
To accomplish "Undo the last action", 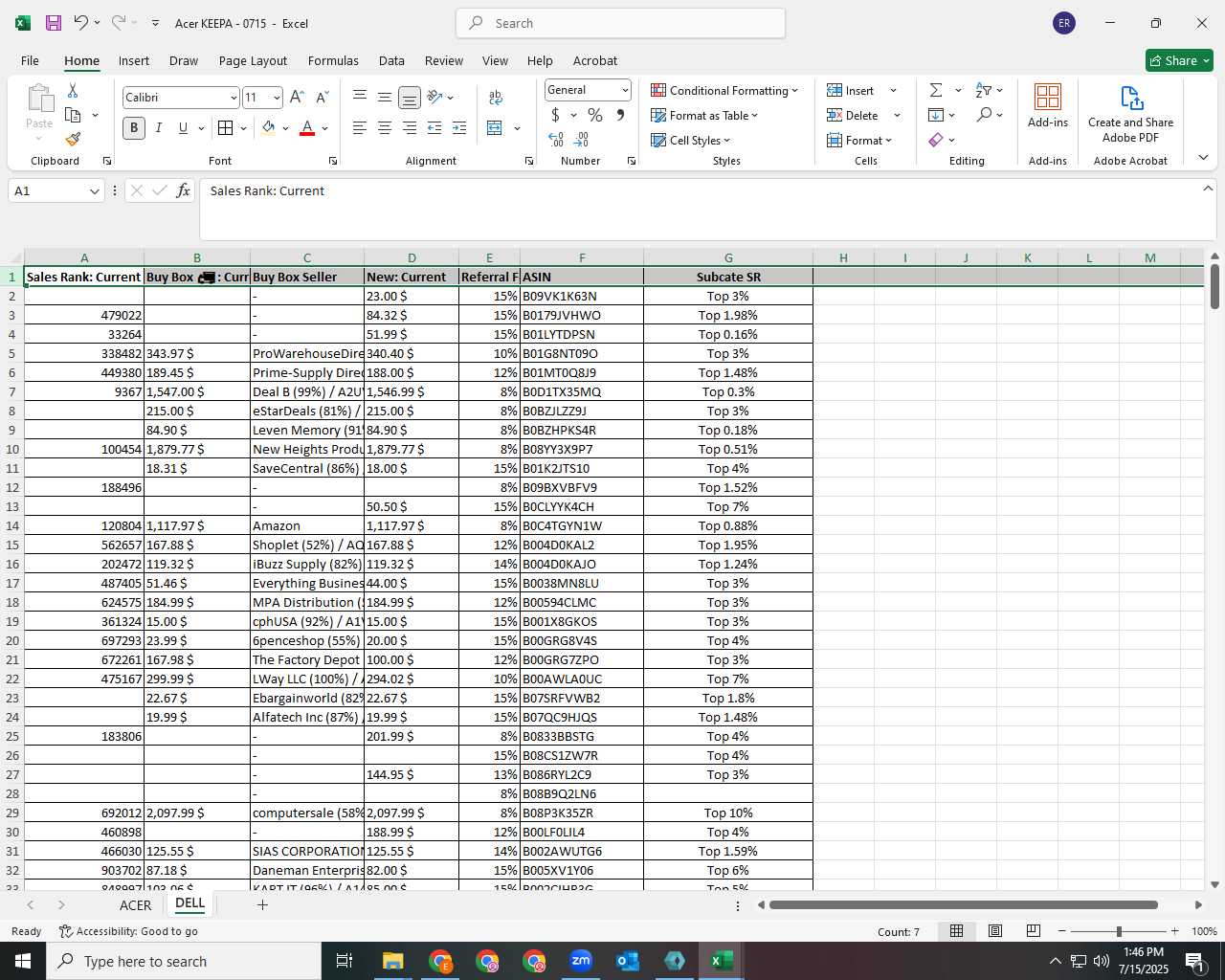I will click(81, 23).
